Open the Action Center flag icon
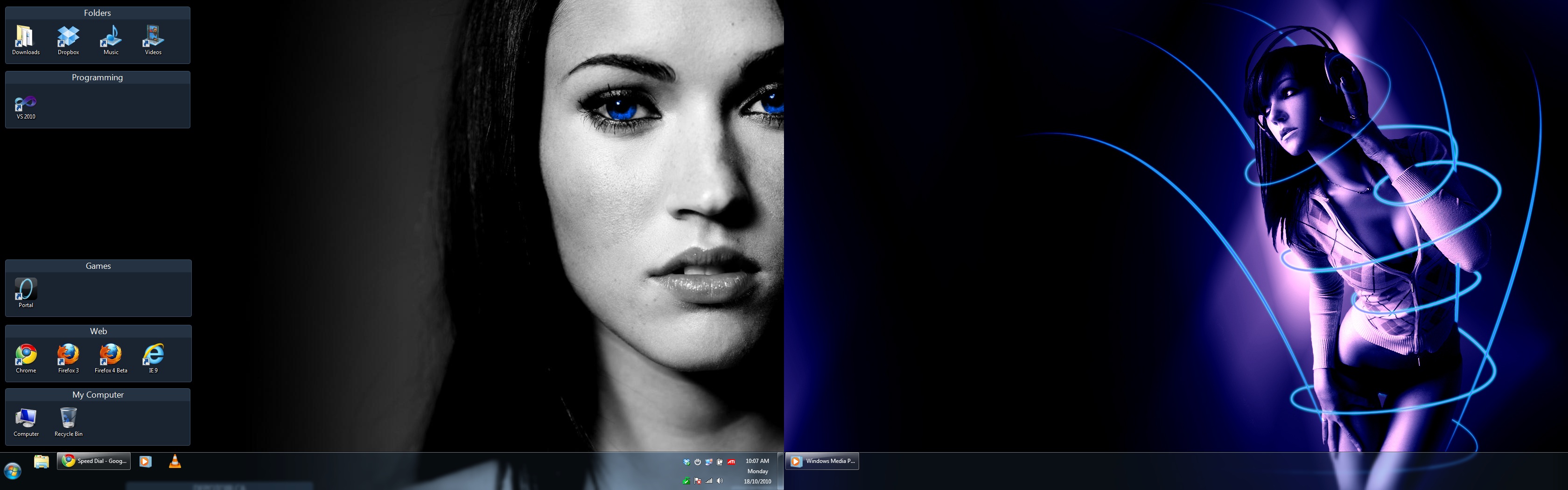This screenshot has width=1568, height=490. [698, 481]
